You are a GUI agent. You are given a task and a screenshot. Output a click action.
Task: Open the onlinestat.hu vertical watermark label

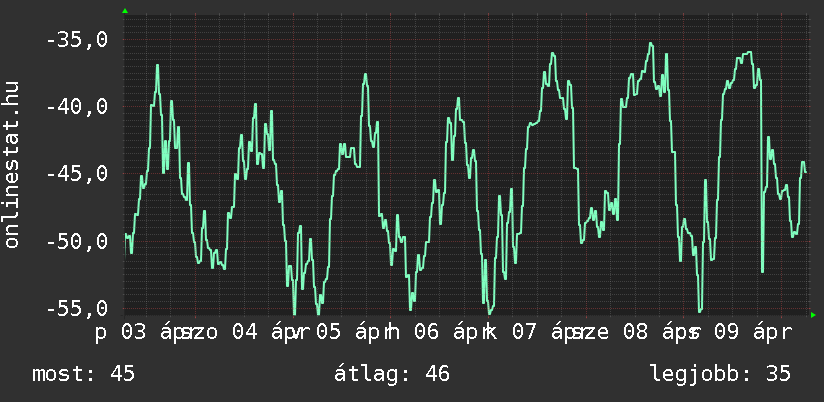click(12, 164)
